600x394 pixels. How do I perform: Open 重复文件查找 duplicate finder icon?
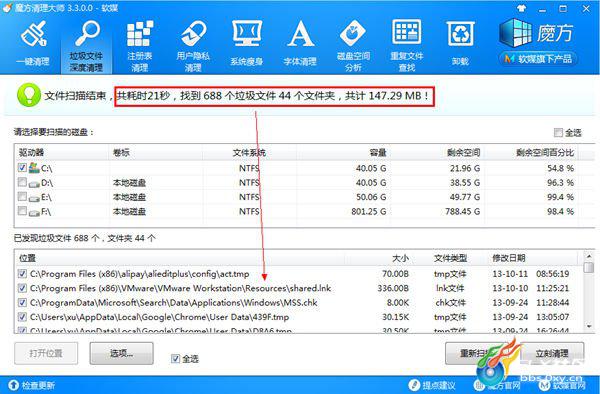click(x=407, y=32)
